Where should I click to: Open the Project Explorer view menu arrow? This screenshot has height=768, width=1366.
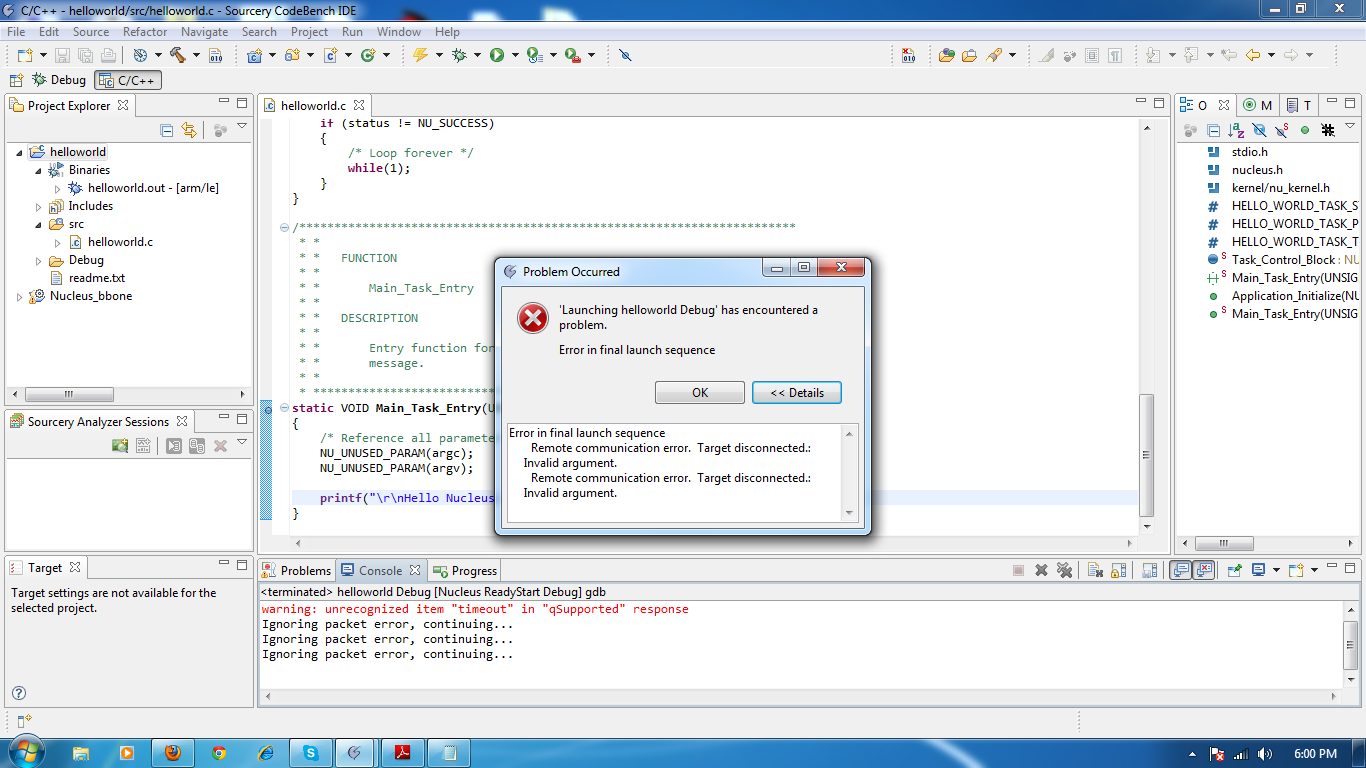click(242, 127)
